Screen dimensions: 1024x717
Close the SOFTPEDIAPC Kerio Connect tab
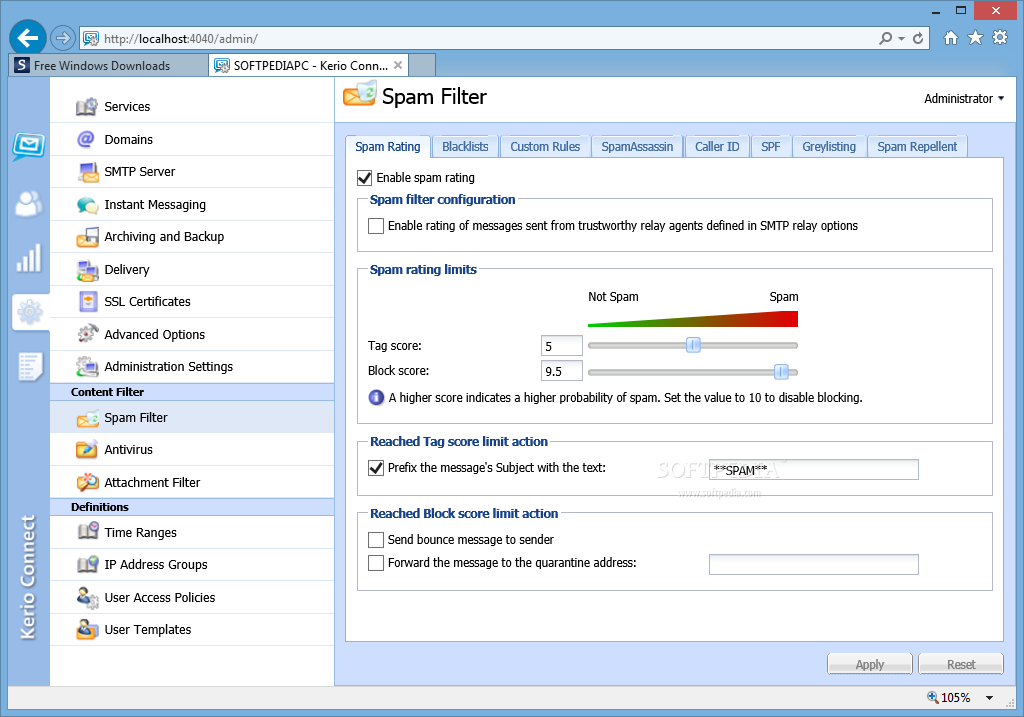pyautogui.click(x=398, y=65)
